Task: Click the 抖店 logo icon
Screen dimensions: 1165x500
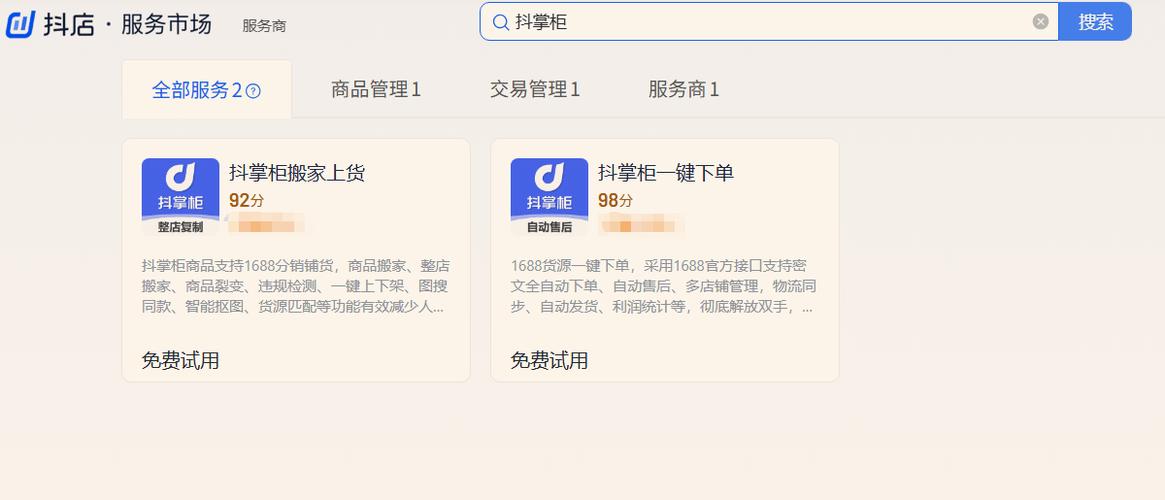Action: (x=20, y=24)
